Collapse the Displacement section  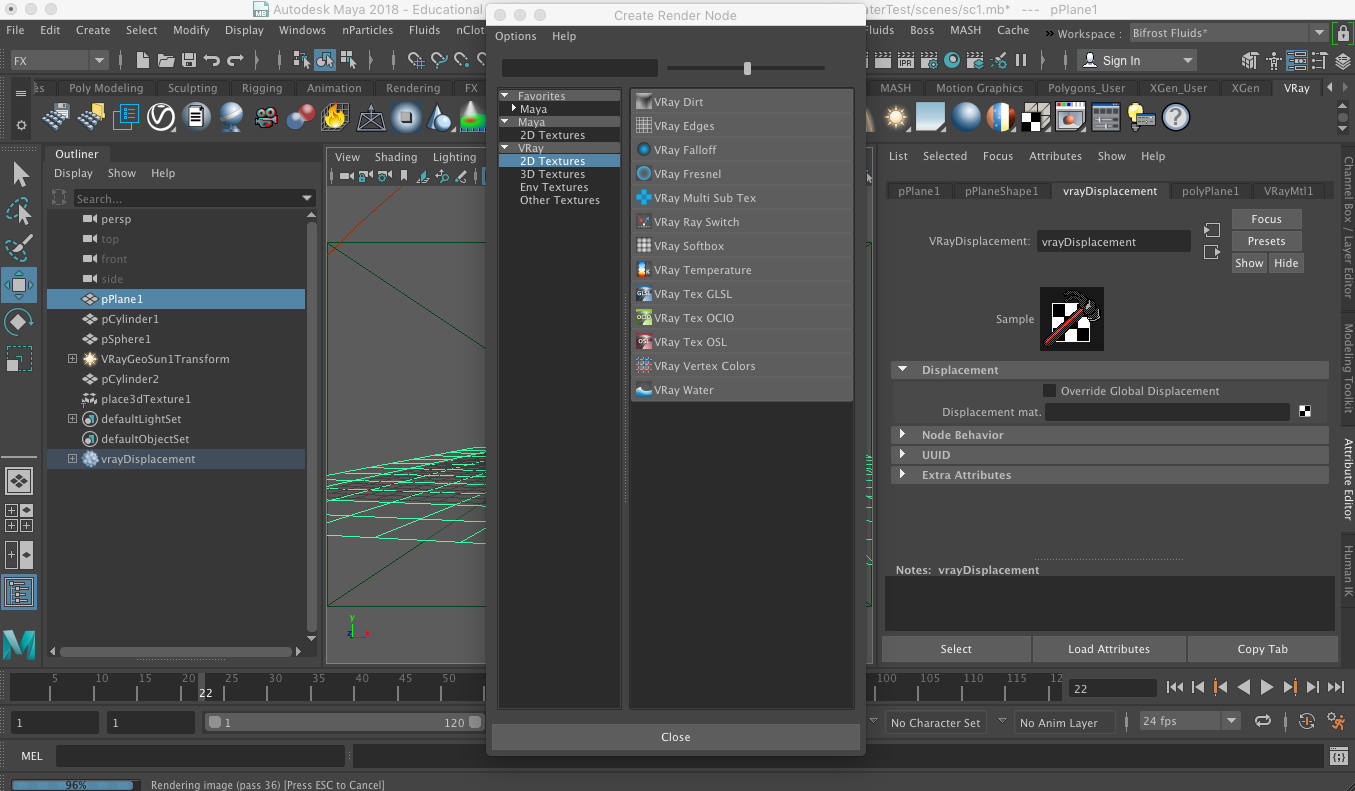click(x=902, y=370)
